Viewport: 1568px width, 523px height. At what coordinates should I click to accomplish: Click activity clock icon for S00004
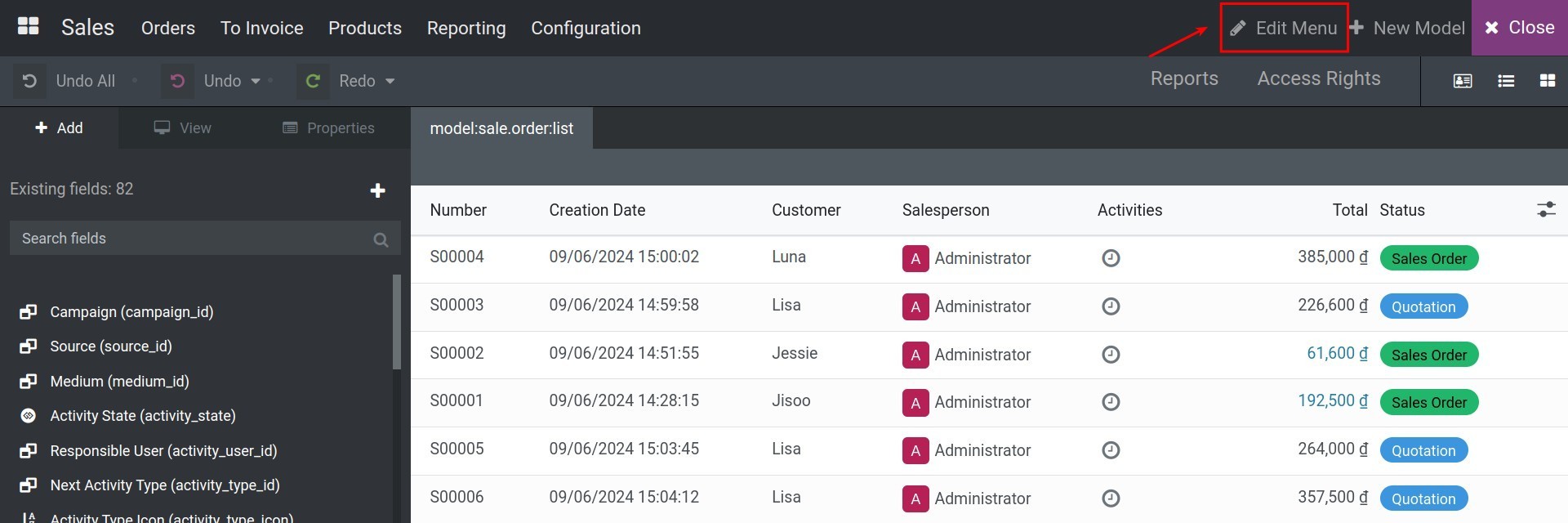pos(1111,258)
